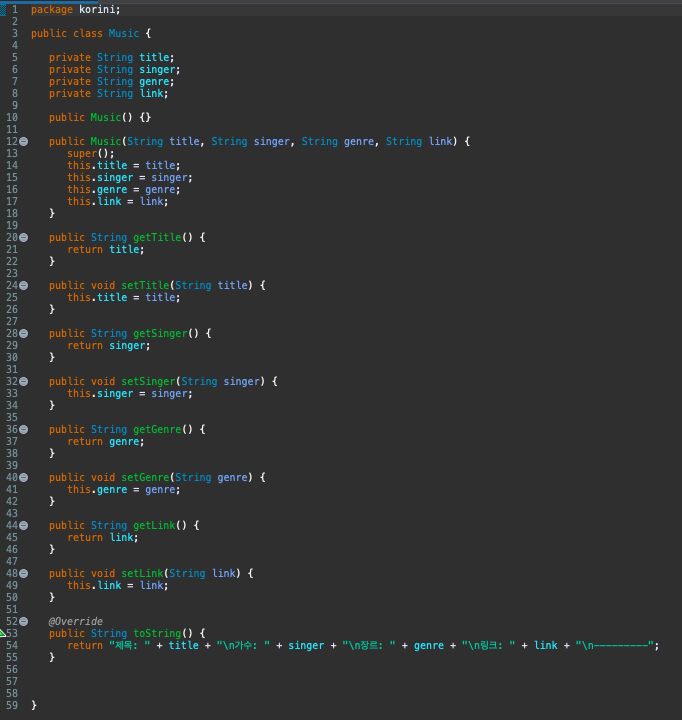Click the "\n장르: " string literal
The height and width of the screenshot is (720, 682).
(369, 645)
